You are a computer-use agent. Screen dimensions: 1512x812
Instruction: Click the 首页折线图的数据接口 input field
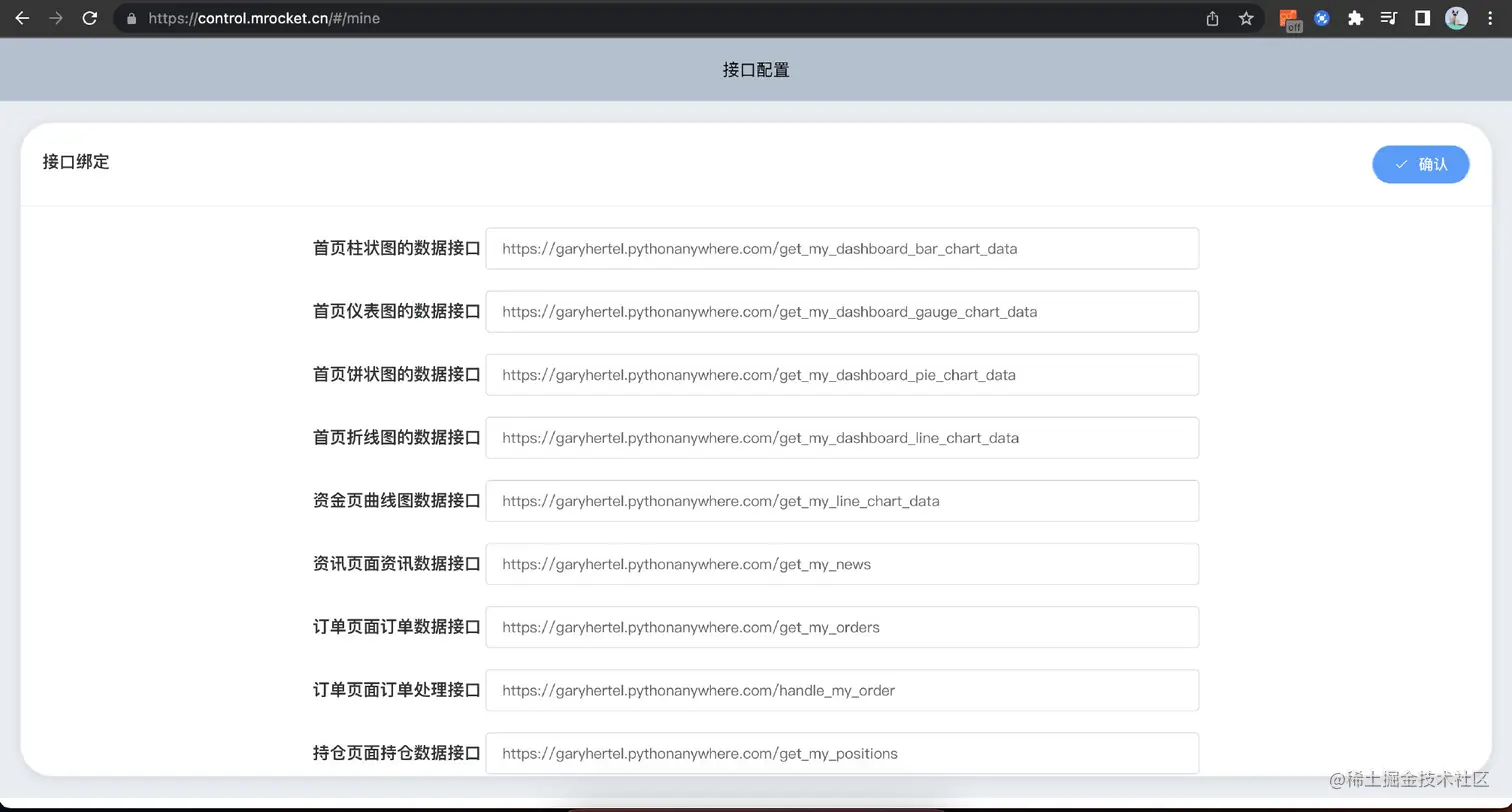coord(842,437)
